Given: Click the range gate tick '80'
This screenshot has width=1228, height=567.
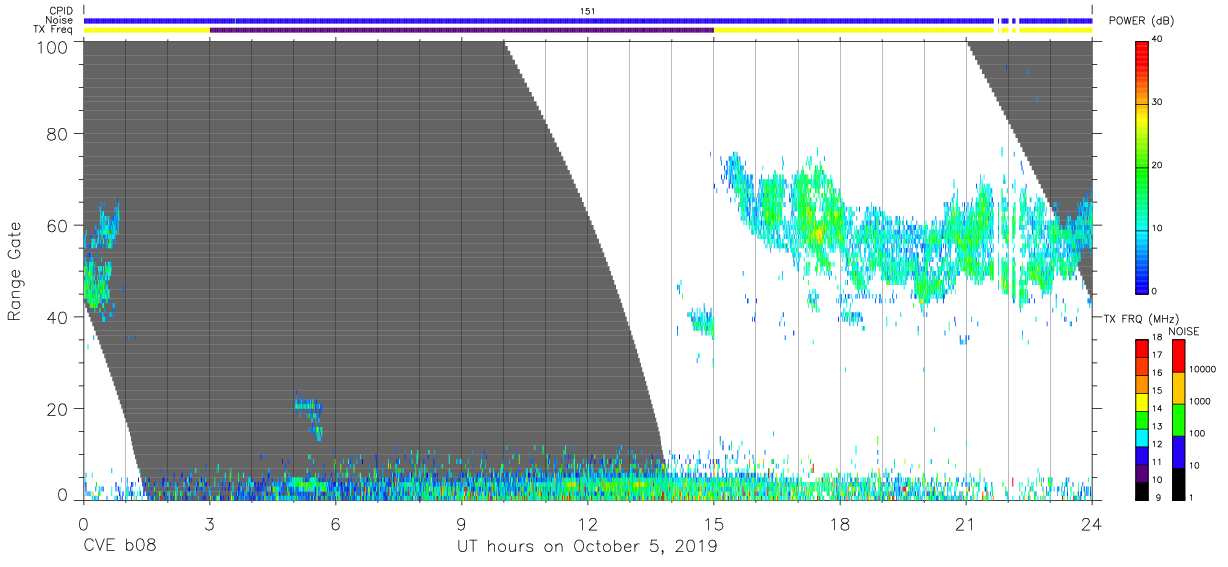Looking at the screenshot, I should (x=58, y=134).
